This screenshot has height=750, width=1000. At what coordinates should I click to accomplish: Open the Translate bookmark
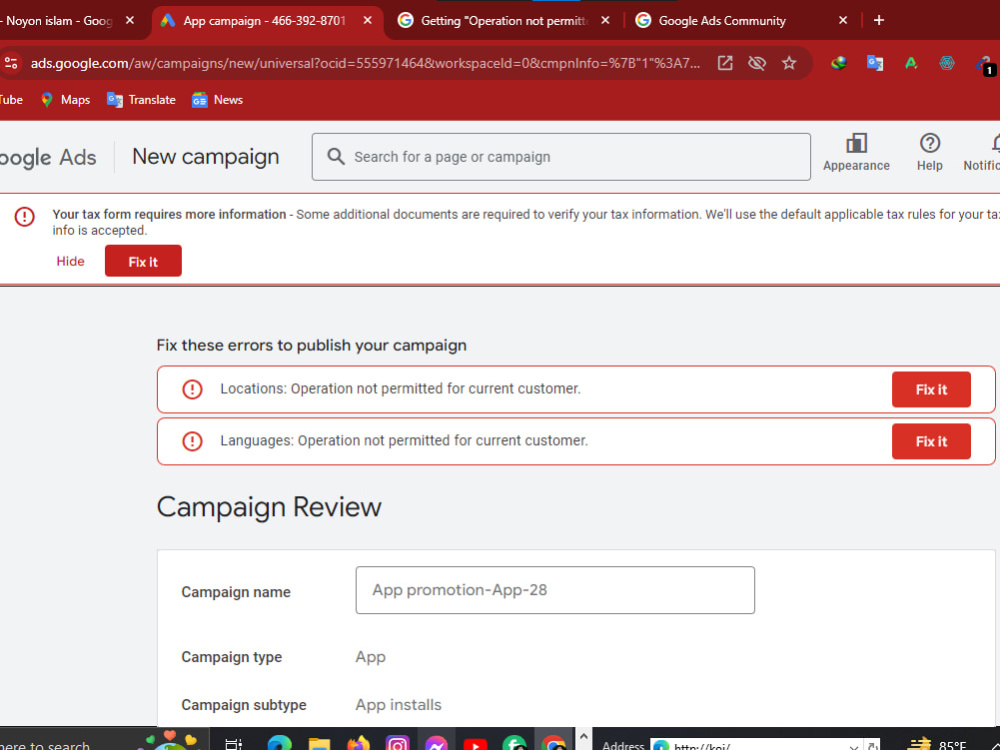point(142,99)
